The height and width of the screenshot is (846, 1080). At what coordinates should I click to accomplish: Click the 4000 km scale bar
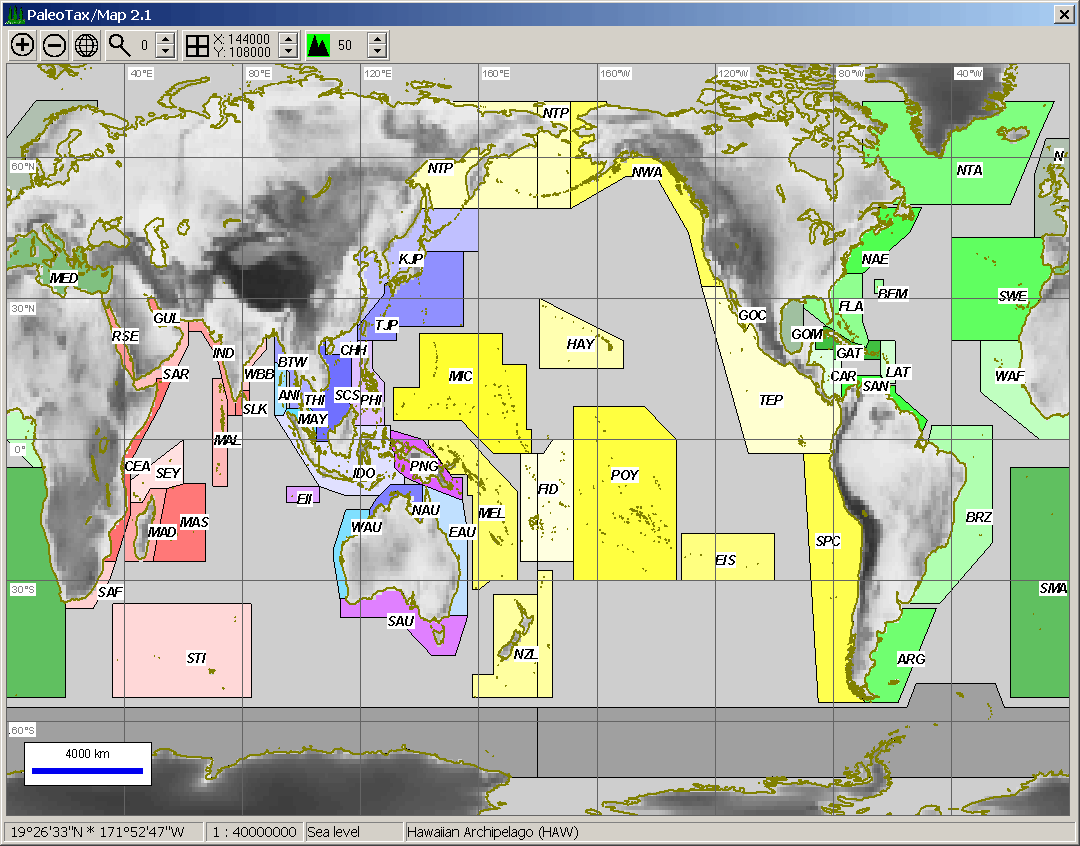pos(88,770)
